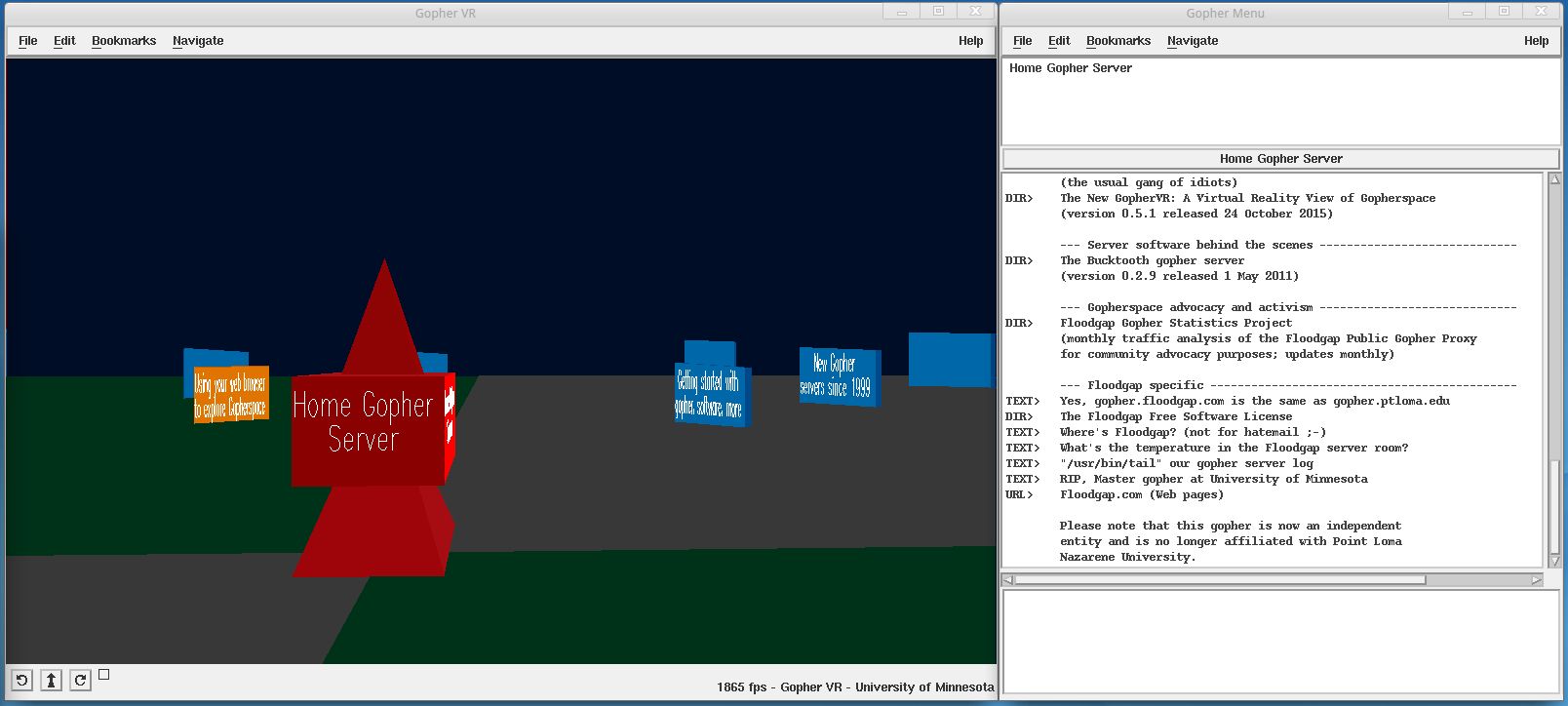The height and width of the screenshot is (706, 1568).
Task: Click the top path field showing Home Gopher Server
Action: [1280, 101]
